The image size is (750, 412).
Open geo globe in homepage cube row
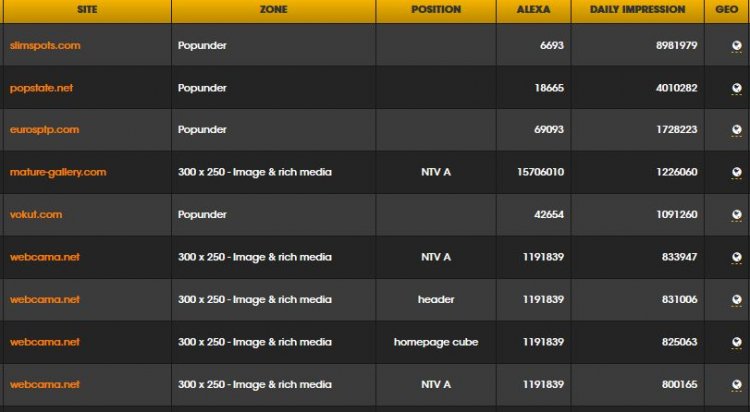tap(737, 342)
